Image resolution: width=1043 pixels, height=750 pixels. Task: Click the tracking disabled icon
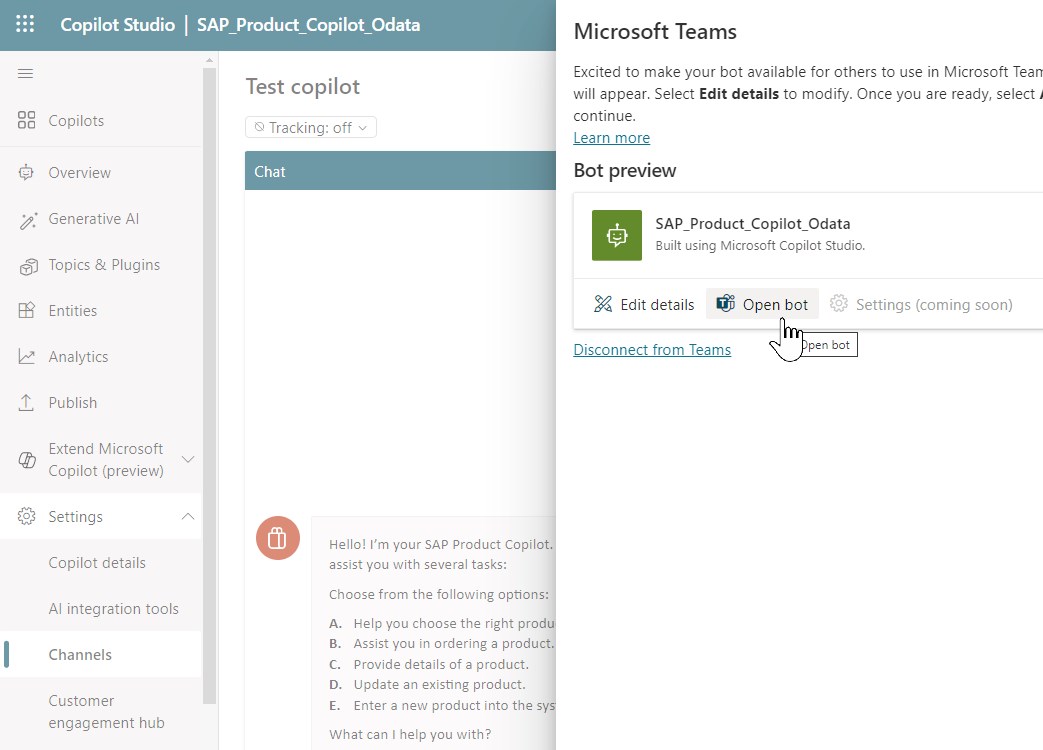pyautogui.click(x=259, y=126)
